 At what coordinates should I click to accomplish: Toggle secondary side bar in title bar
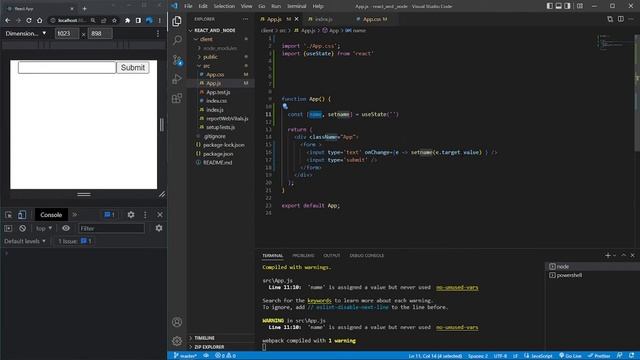pyautogui.click(x=567, y=6)
